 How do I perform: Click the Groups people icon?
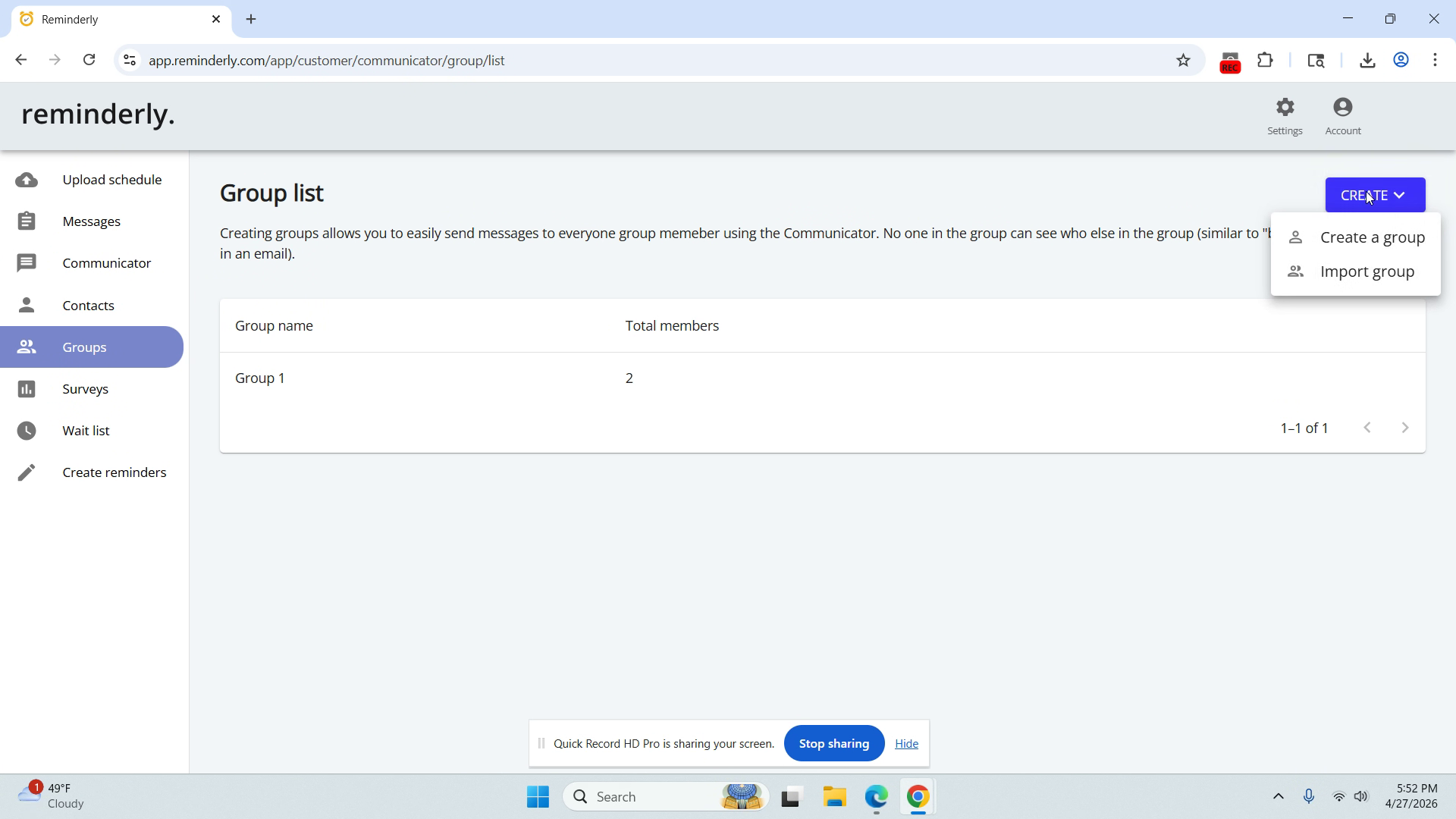[27, 347]
